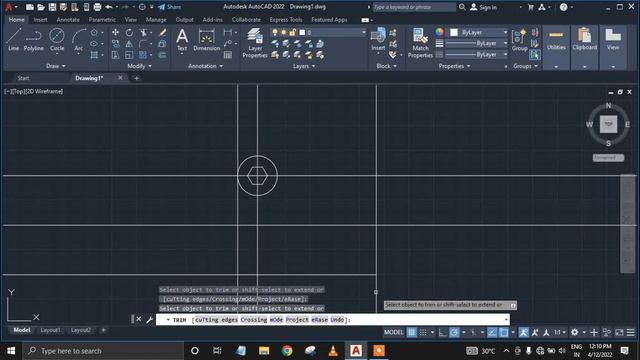640x360 pixels.
Task: Activate the Scale tool
Action: [x=129, y=55]
